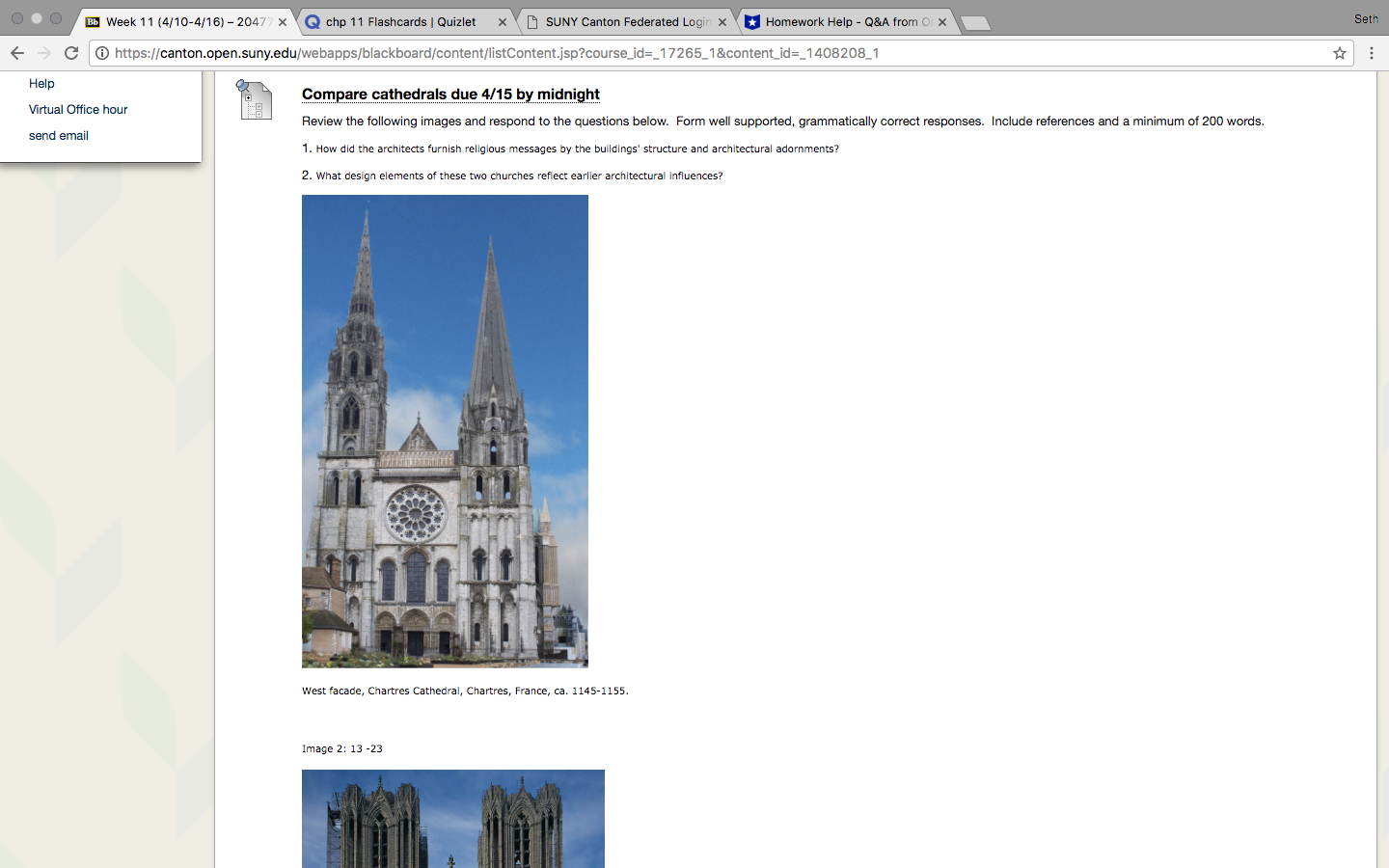Click the send email link
Screen dimensions: 1389x868
tap(59, 136)
